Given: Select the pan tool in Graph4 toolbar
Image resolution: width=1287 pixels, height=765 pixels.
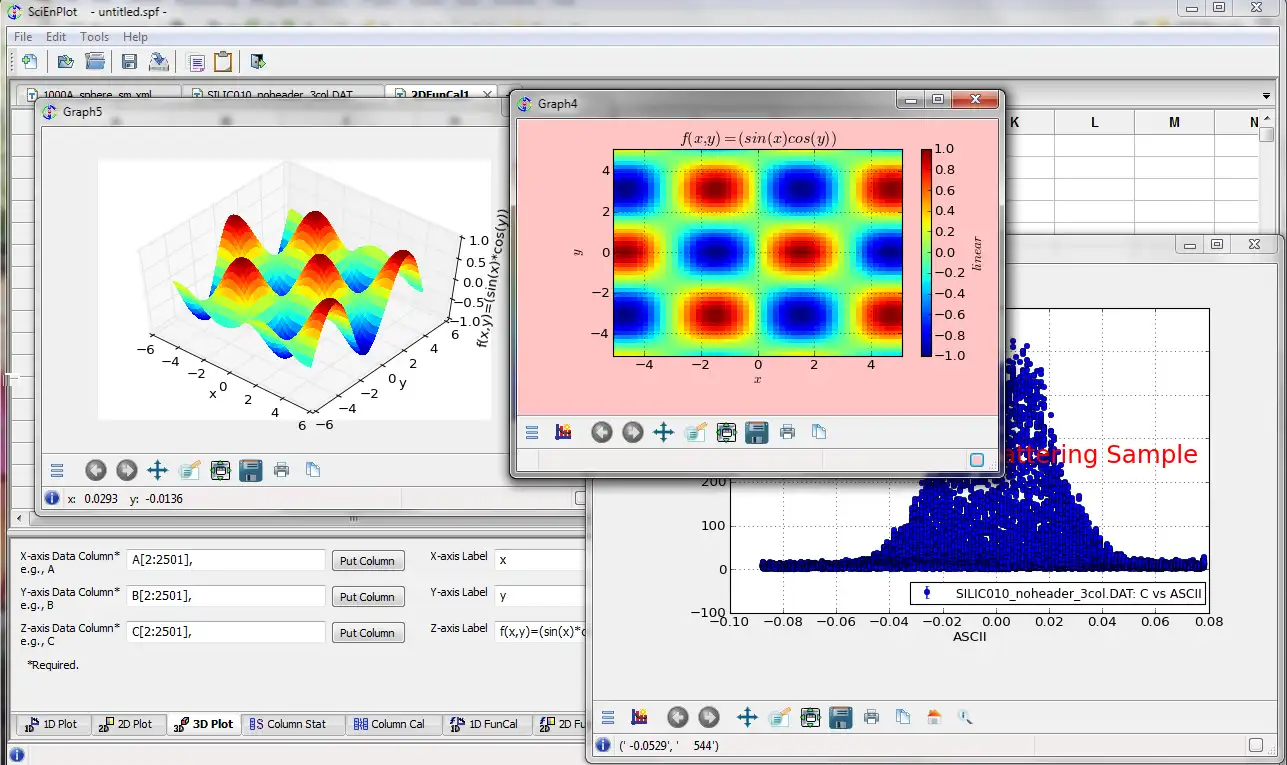Looking at the screenshot, I should click(663, 432).
